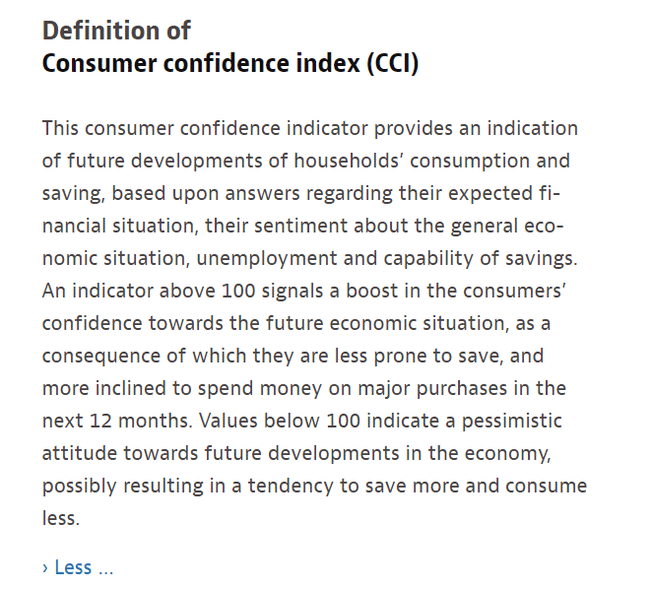The width and height of the screenshot is (650, 590).
Task: Click the "Consumer confidence index (CCI)" title
Action: pos(230,64)
